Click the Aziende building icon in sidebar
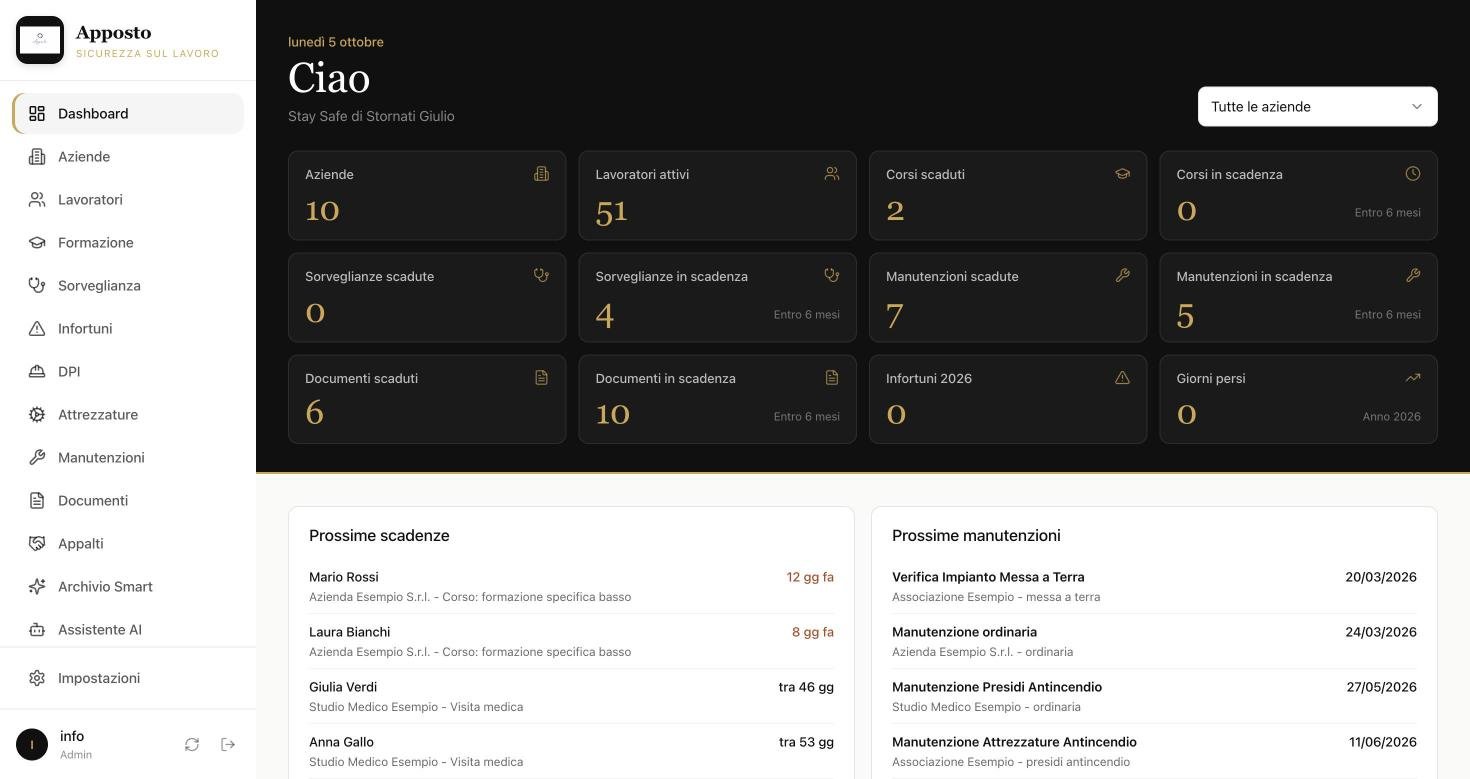Image resolution: width=1470 pixels, height=779 pixels. [37, 157]
